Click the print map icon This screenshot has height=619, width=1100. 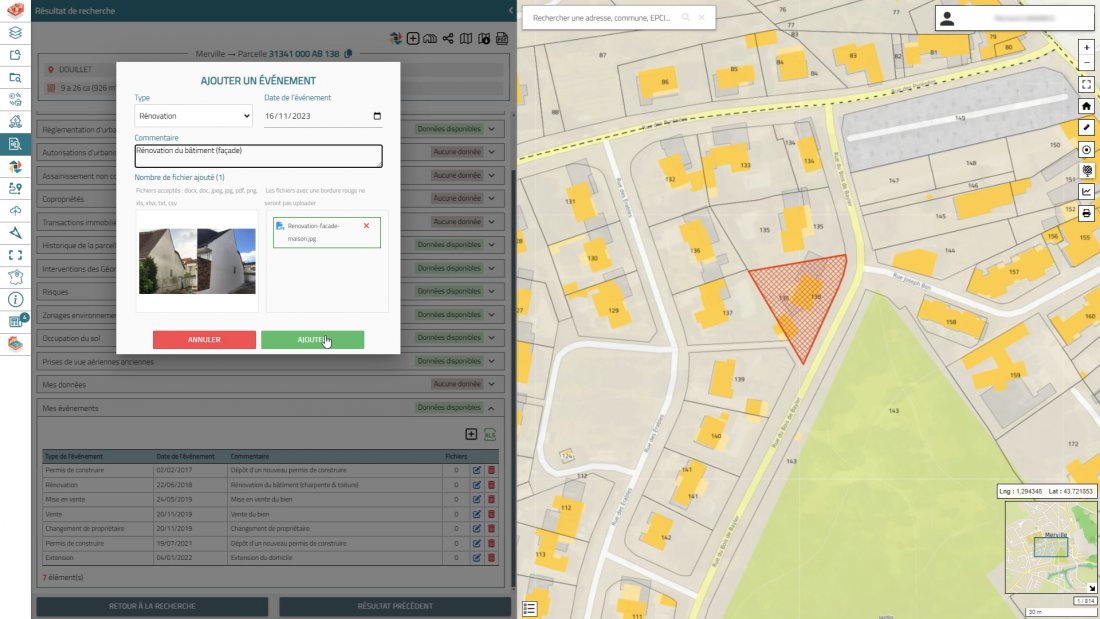[x=1087, y=213]
